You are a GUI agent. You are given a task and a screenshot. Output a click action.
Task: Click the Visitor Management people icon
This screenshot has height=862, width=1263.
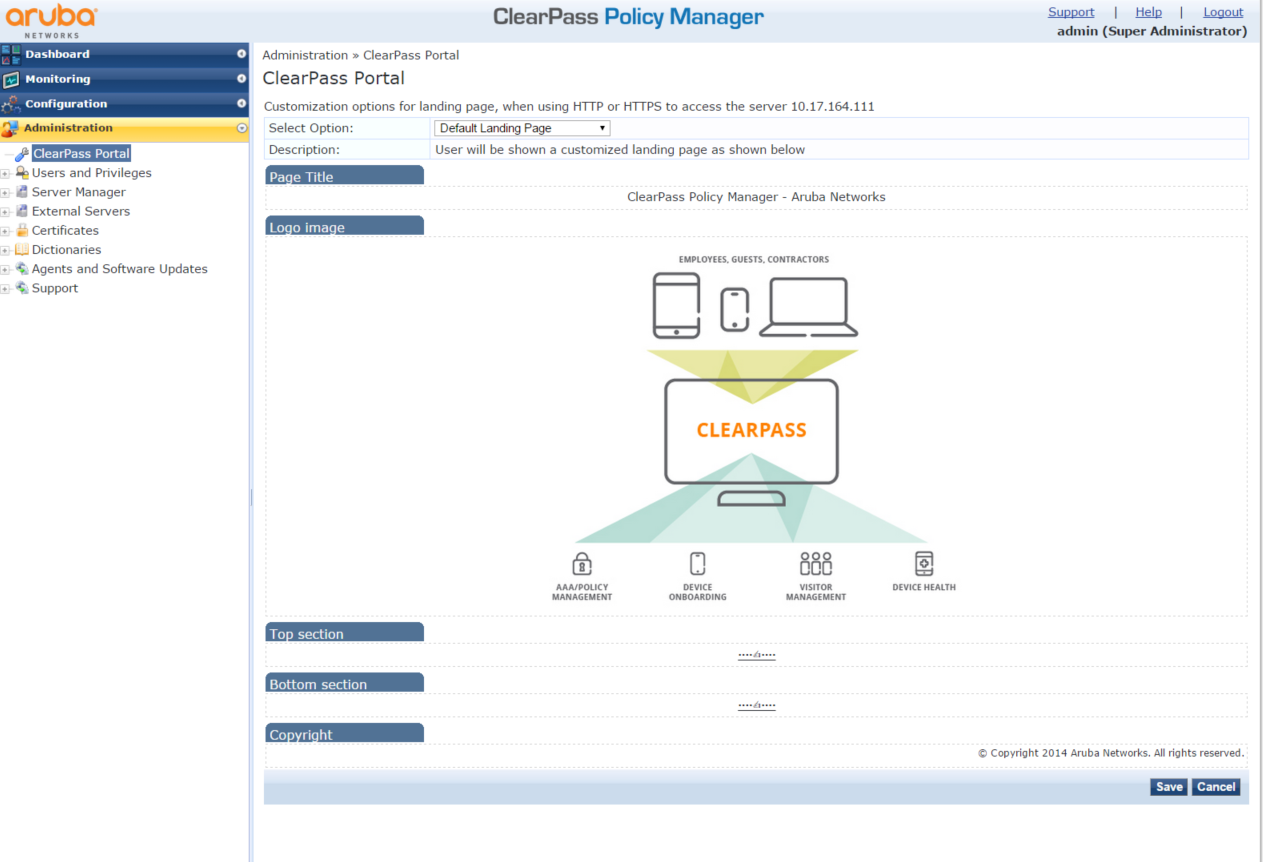point(816,563)
